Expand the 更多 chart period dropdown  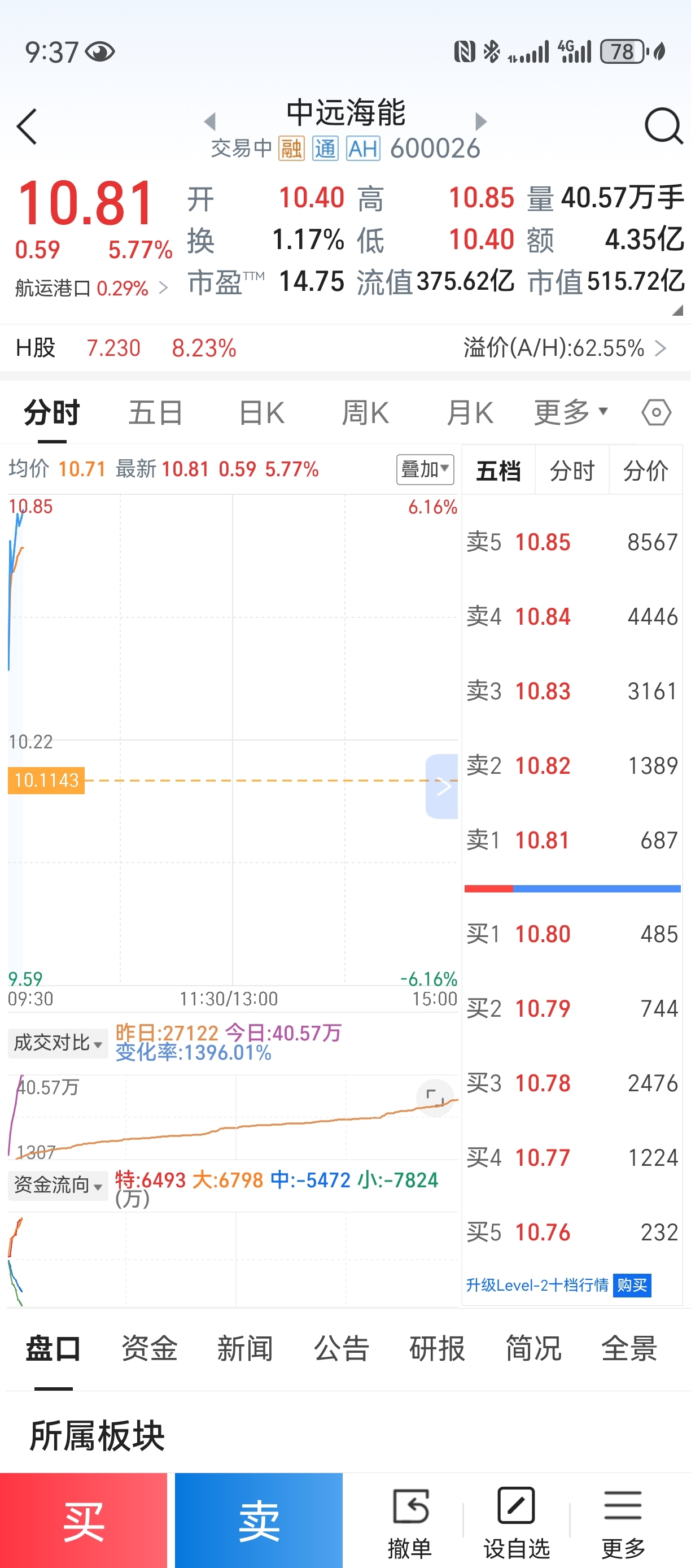point(571,413)
